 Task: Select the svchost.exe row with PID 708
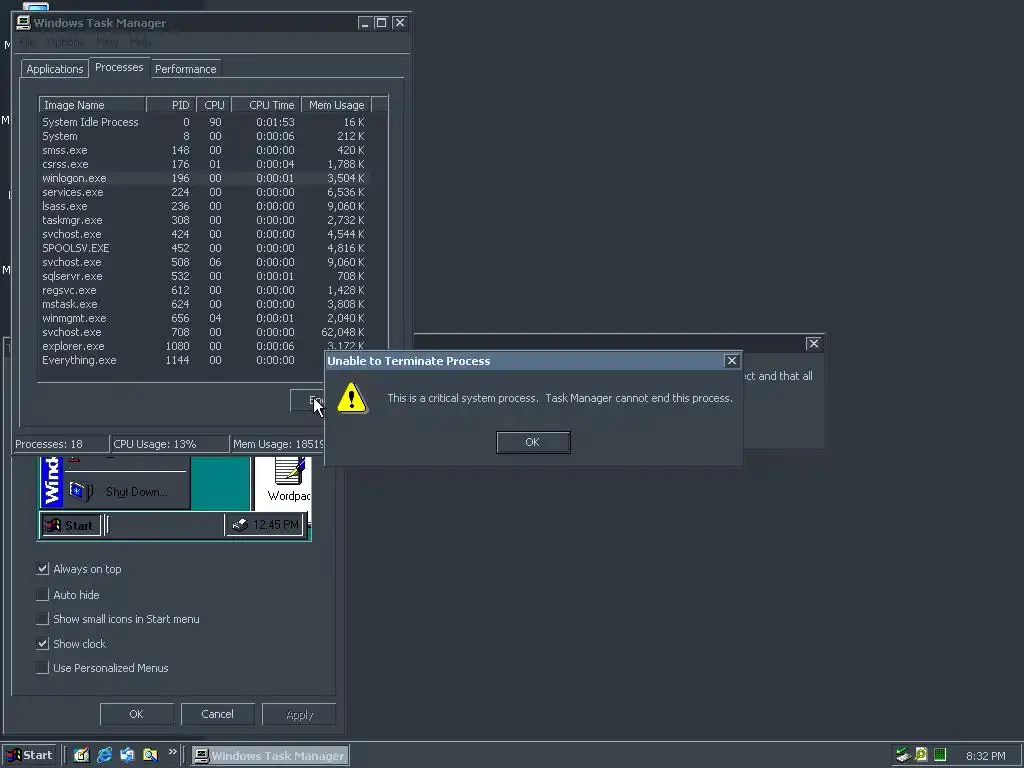point(203,332)
